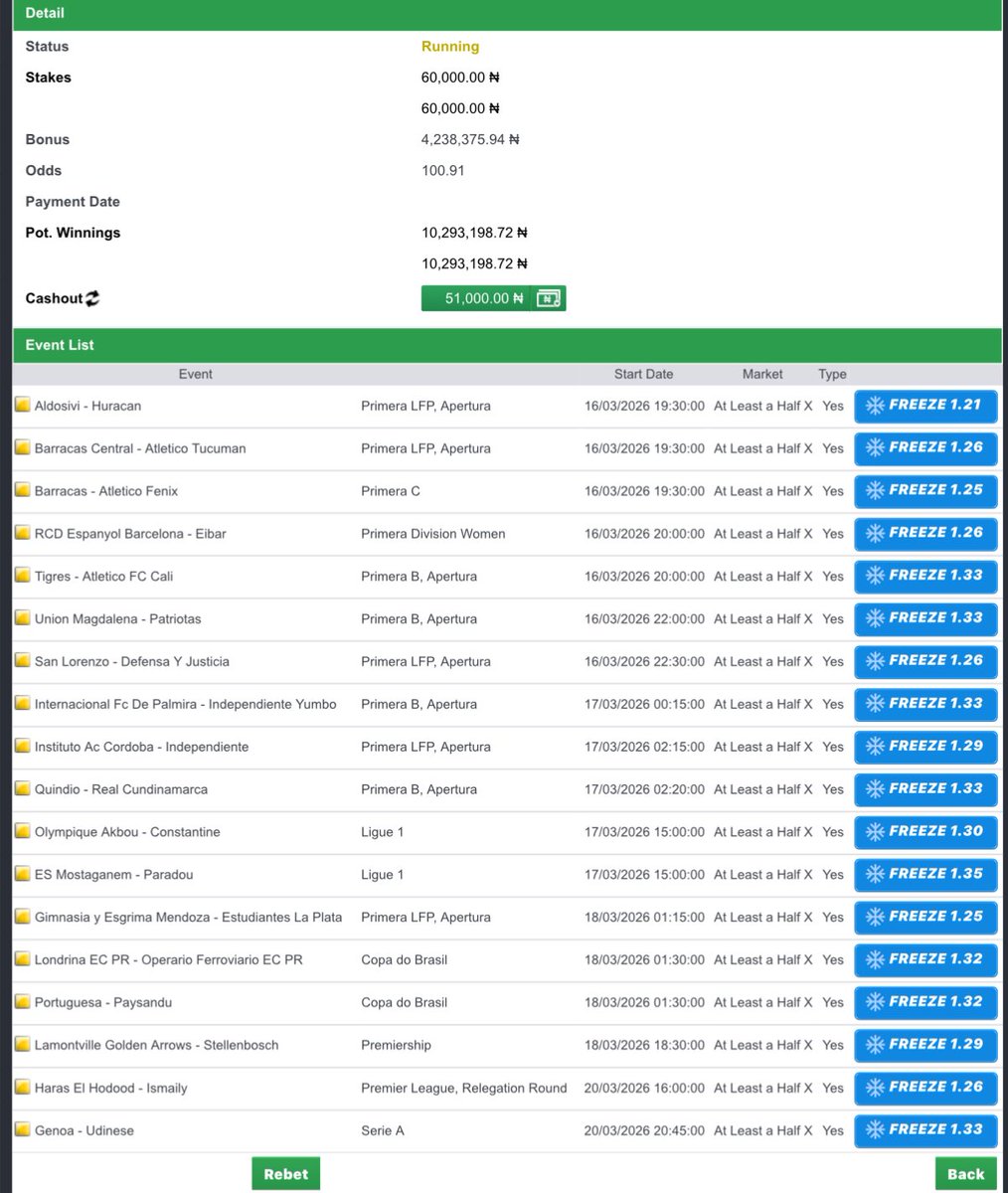The height and width of the screenshot is (1193, 1008).
Task: Click the yellow icon beside ES Mostaganem - Paradou
Action: pos(23,875)
